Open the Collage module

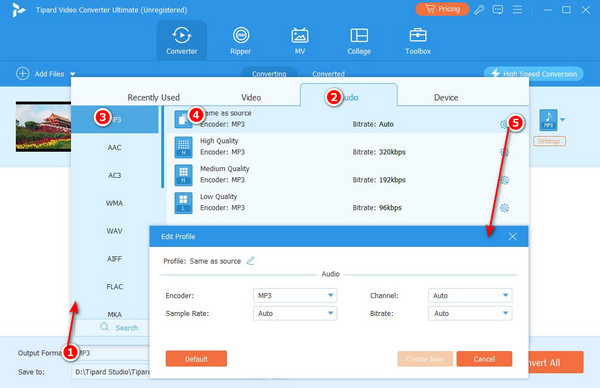click(359, 41)
